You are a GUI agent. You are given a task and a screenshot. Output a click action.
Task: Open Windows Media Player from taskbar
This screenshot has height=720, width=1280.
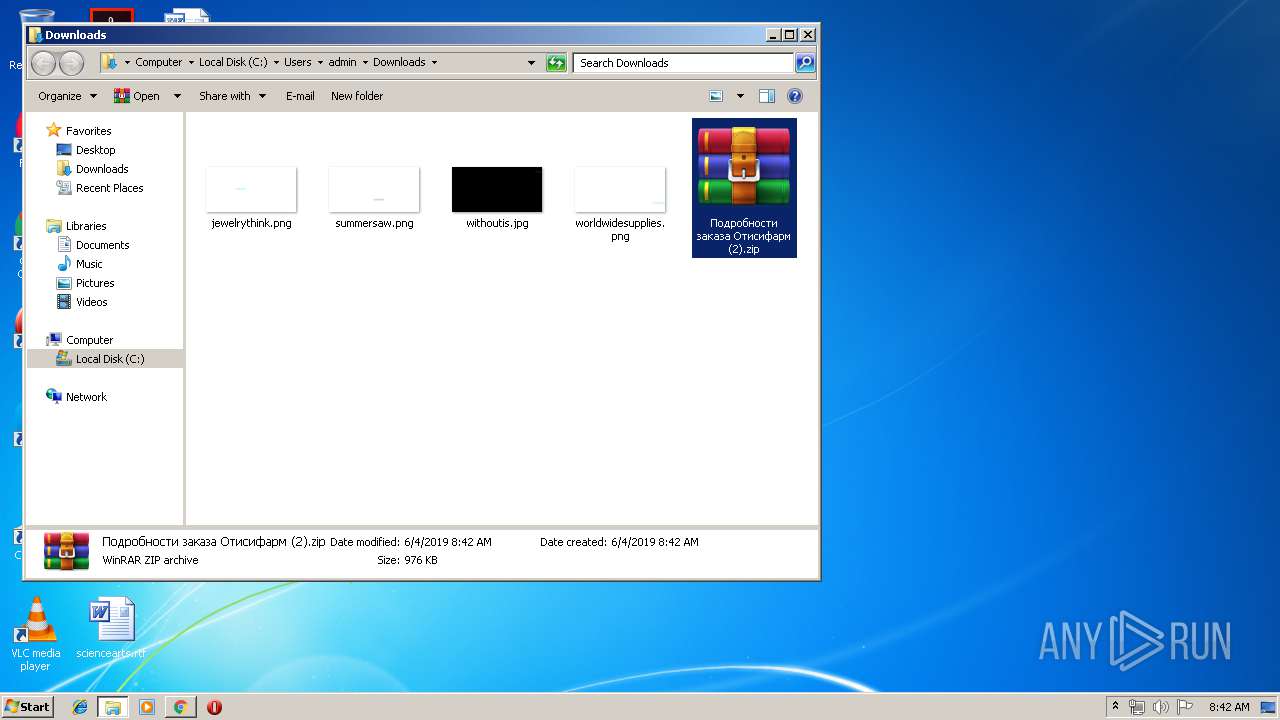(147, 707)
